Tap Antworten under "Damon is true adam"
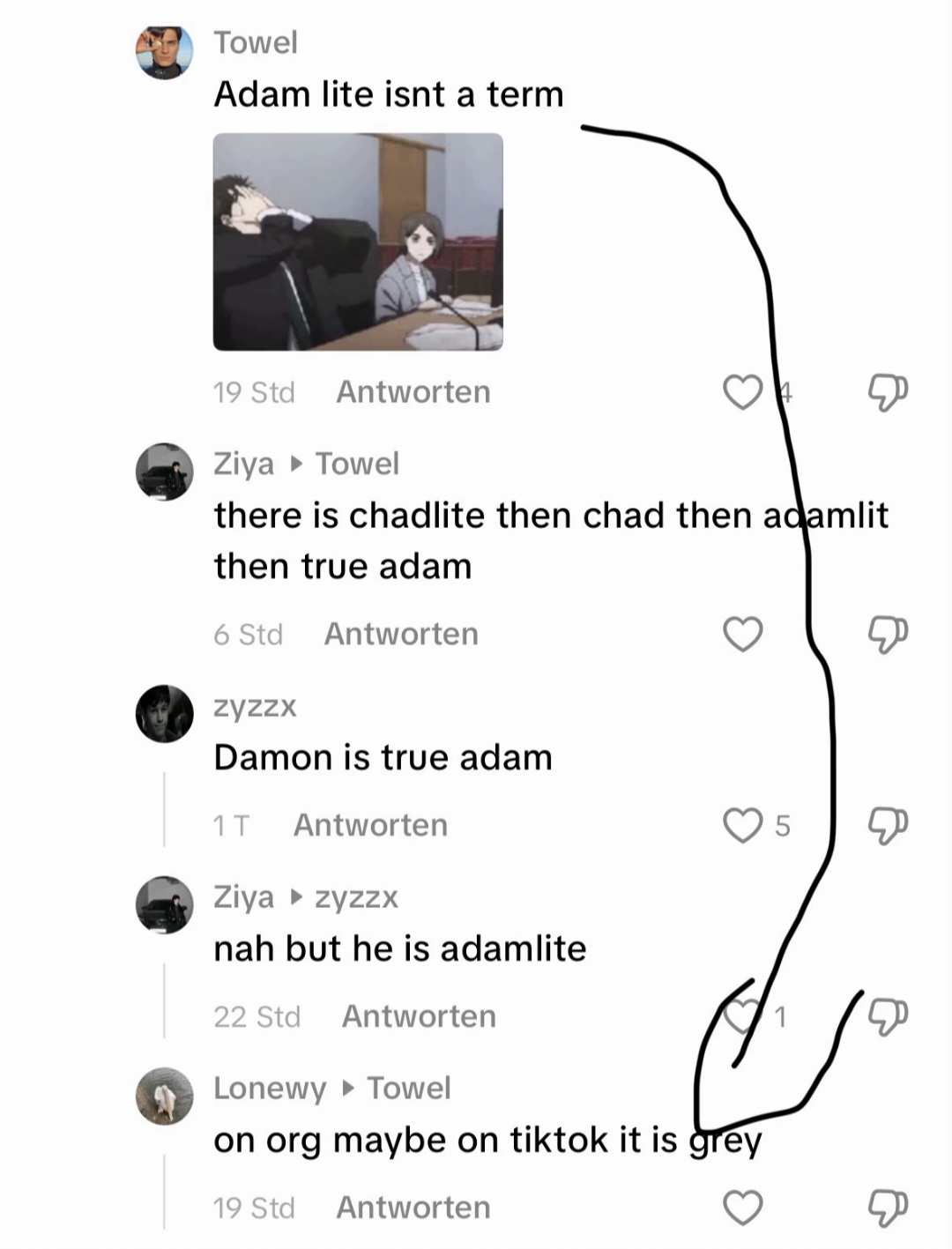952x1249 pixels. (x=370, y=825)
